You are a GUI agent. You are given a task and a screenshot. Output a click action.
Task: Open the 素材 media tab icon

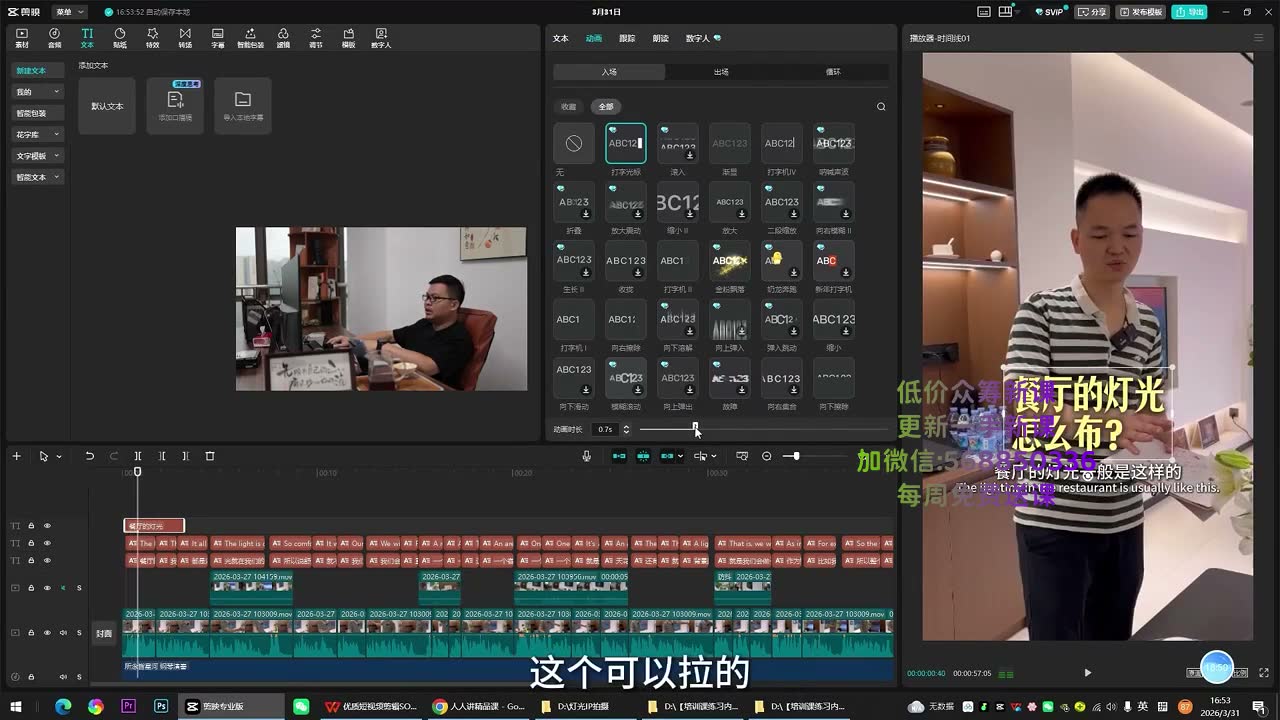coord(22,37)
